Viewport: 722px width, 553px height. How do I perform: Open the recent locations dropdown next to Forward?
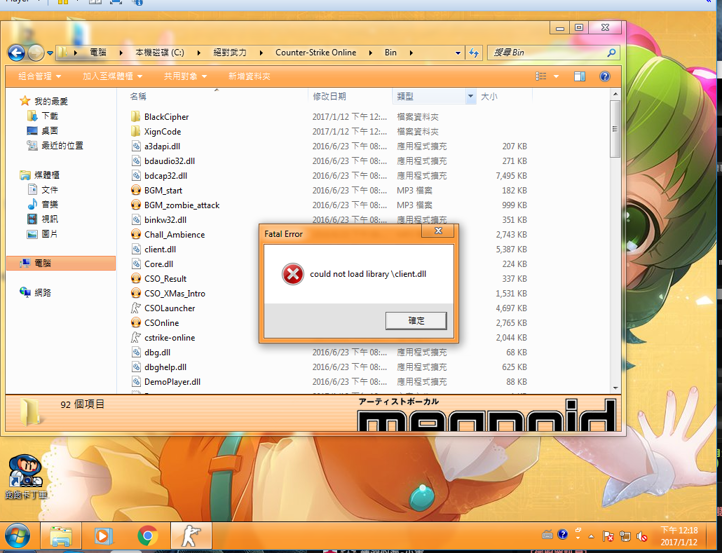click(x=50, y=53)
